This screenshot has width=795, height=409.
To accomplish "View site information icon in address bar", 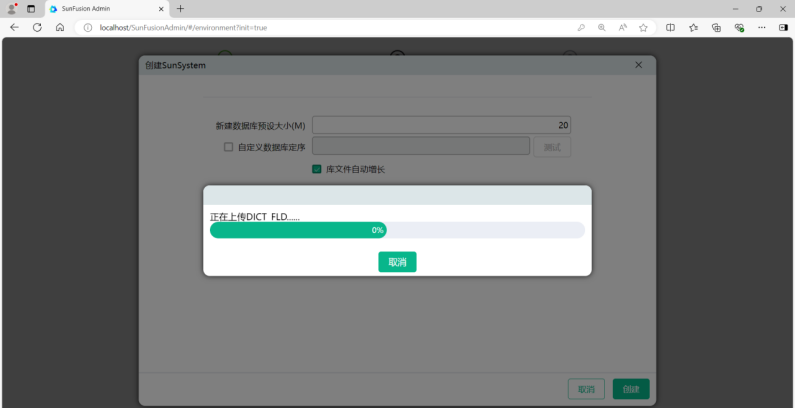I will pyautogui.click(x=88, y=28).
